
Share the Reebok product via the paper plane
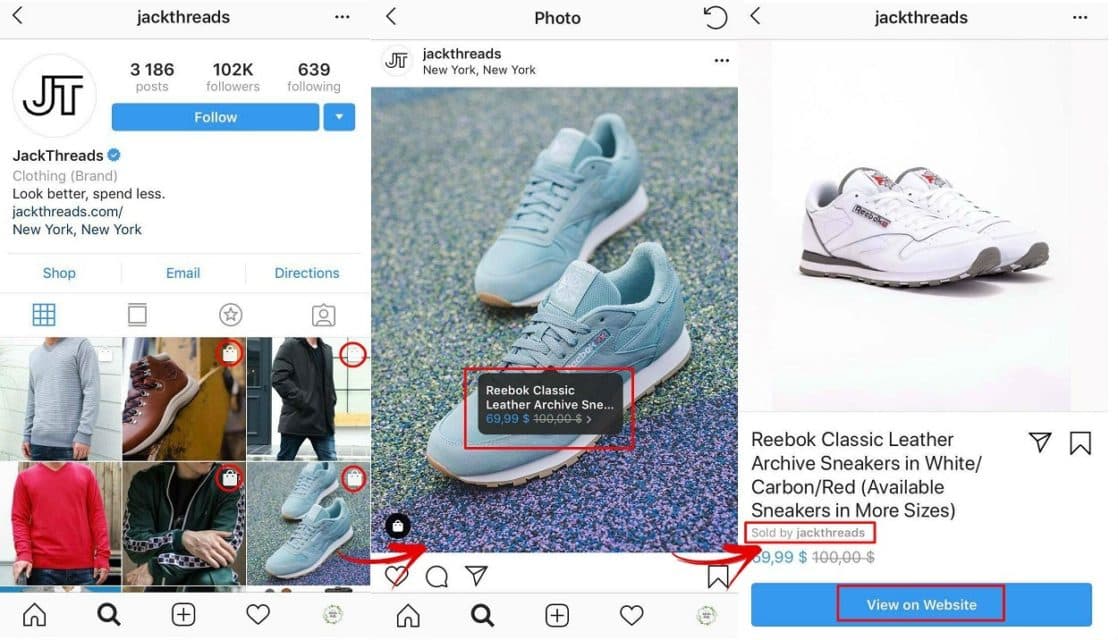click(1040, 443)
